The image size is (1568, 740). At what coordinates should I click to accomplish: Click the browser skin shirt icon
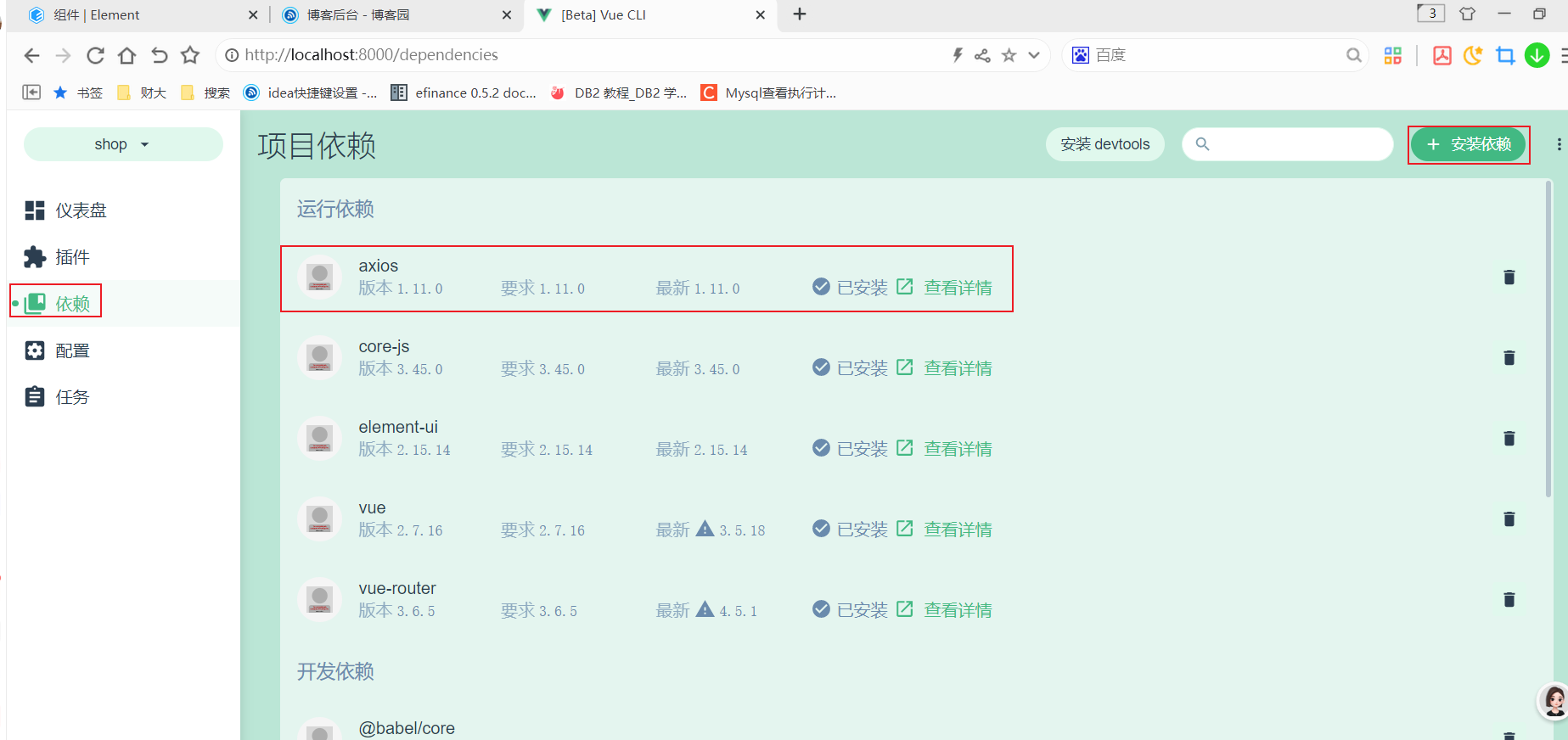point(1467,14)
